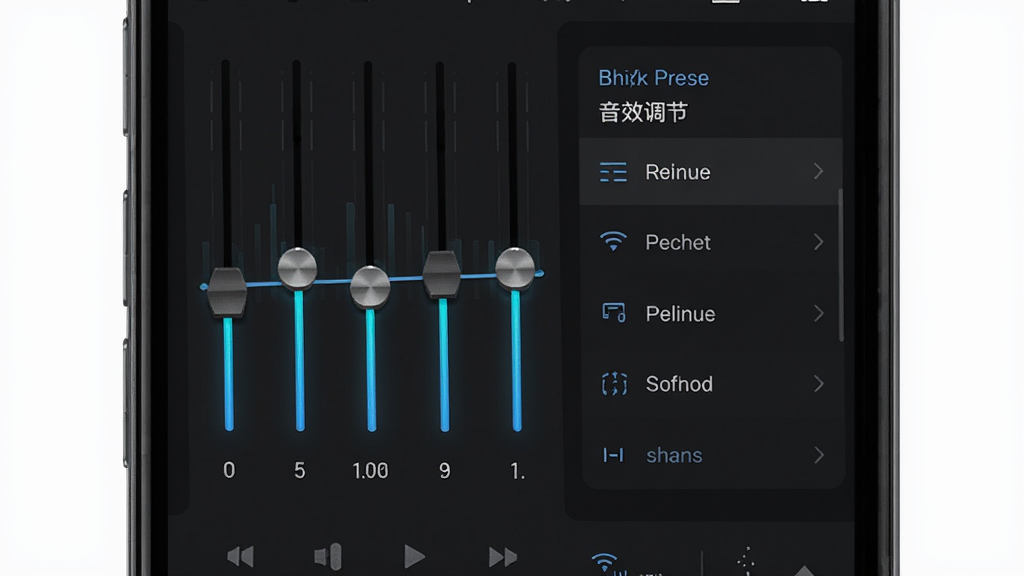This screenshot has width=1024, height=576.
Task: Click the dotted sparkle icon at bottom
Action: pos(746,560)
